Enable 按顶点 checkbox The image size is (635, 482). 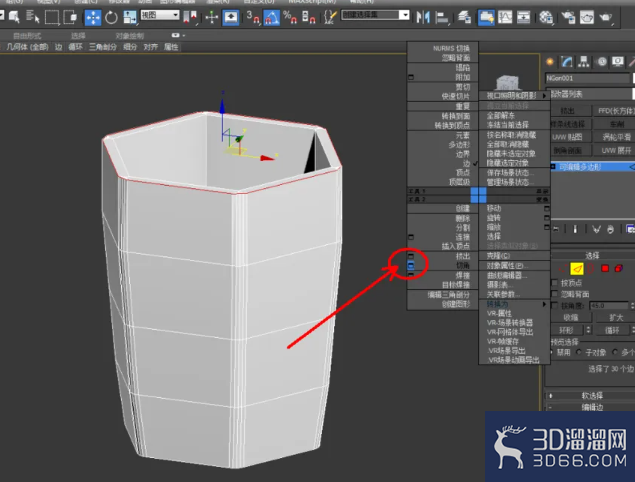click(554, 282)
